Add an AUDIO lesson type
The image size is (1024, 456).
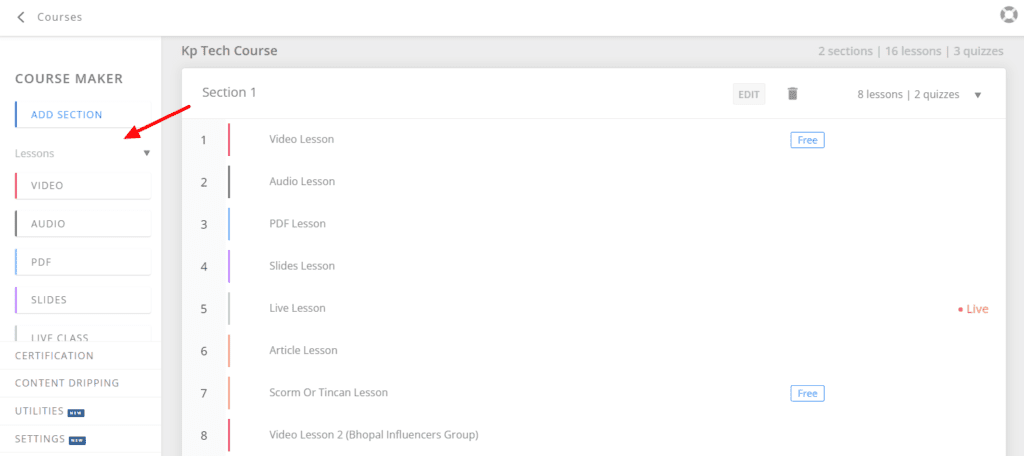(x=83, y=224)
